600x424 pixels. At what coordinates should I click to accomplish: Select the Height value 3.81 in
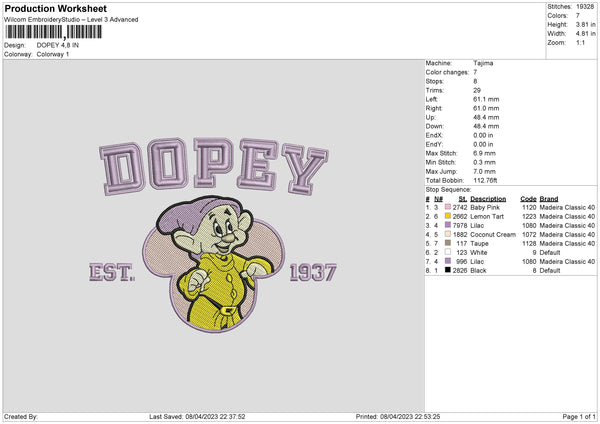[585, 24]
